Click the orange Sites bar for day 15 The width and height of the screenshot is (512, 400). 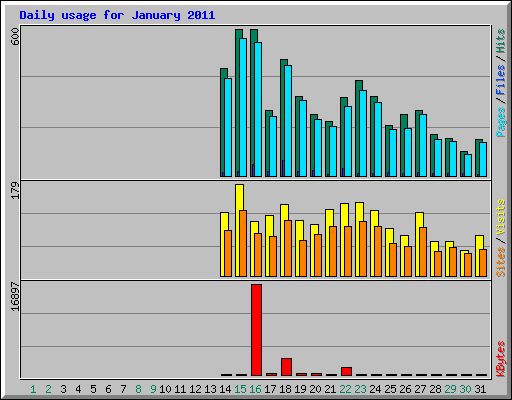243,243
